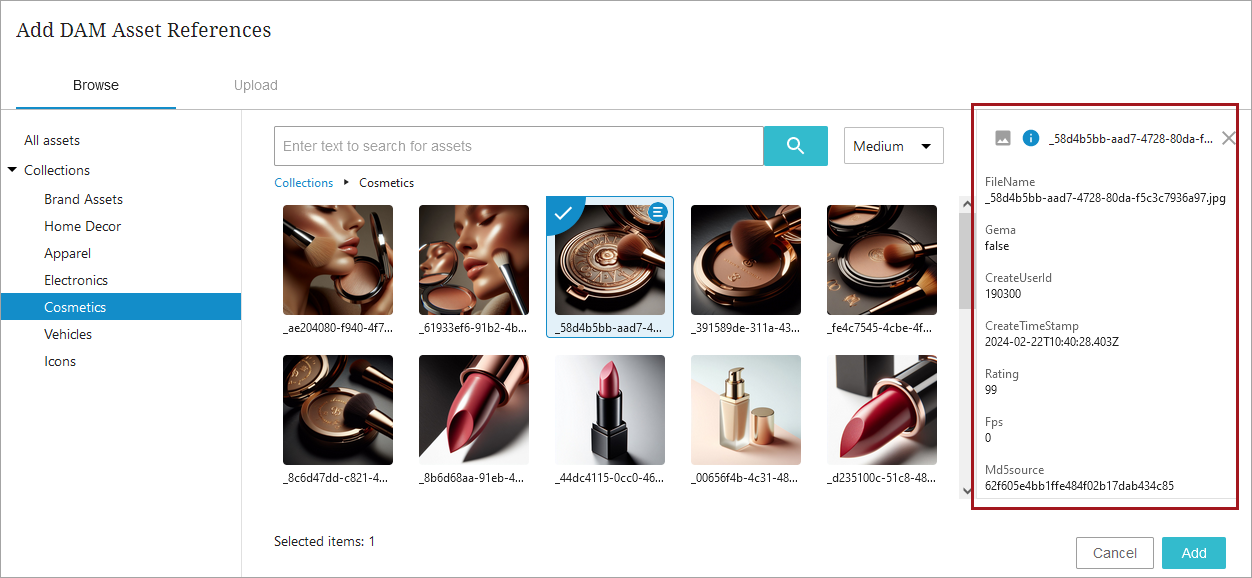
Task: Switch to the Browse tab
Action: (x=96, y=85)
